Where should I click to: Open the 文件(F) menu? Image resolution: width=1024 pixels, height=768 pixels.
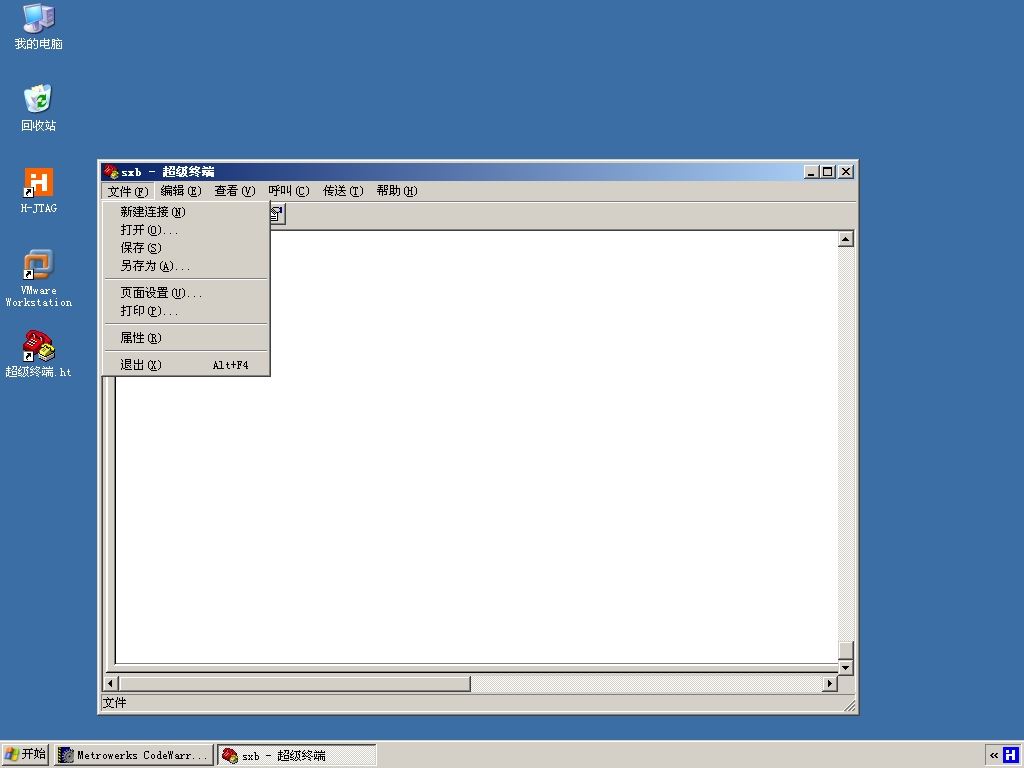click(128, 191)
